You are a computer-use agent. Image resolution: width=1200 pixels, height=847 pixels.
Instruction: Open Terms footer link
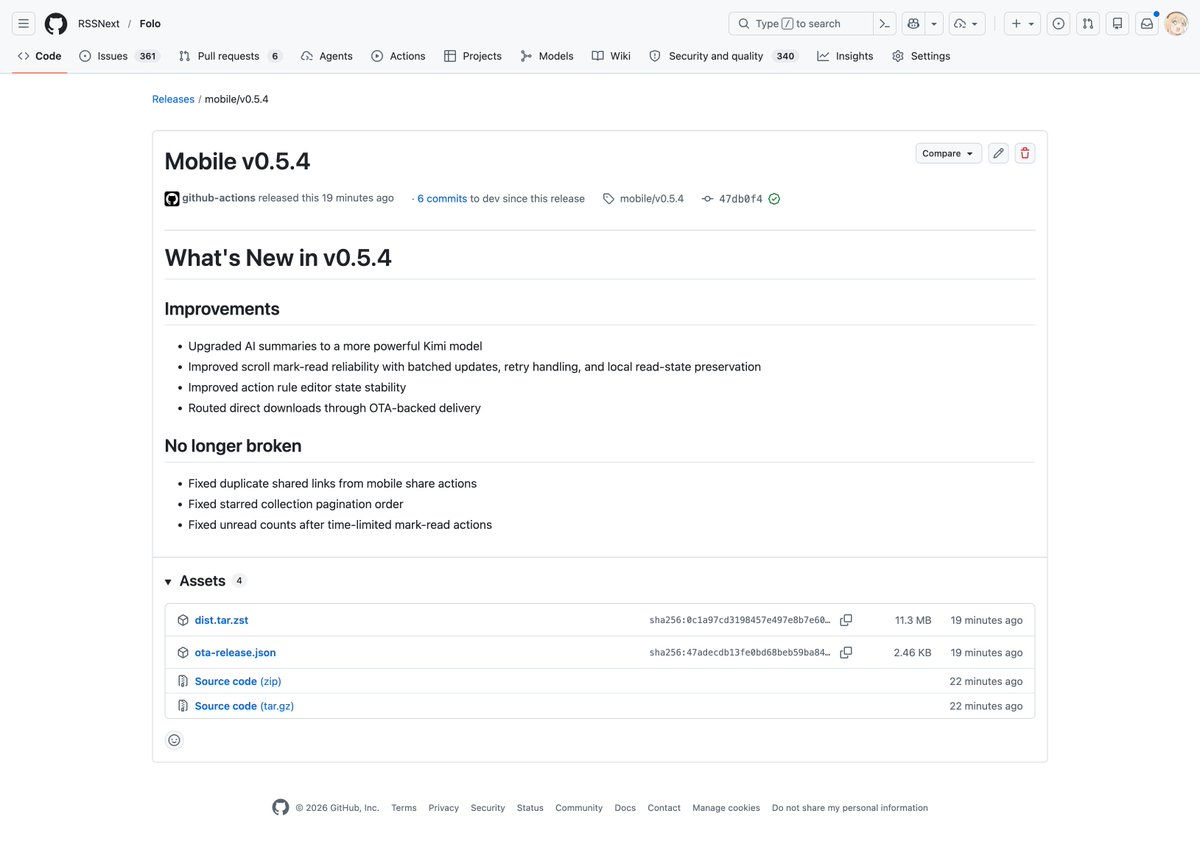click(404, 808)
